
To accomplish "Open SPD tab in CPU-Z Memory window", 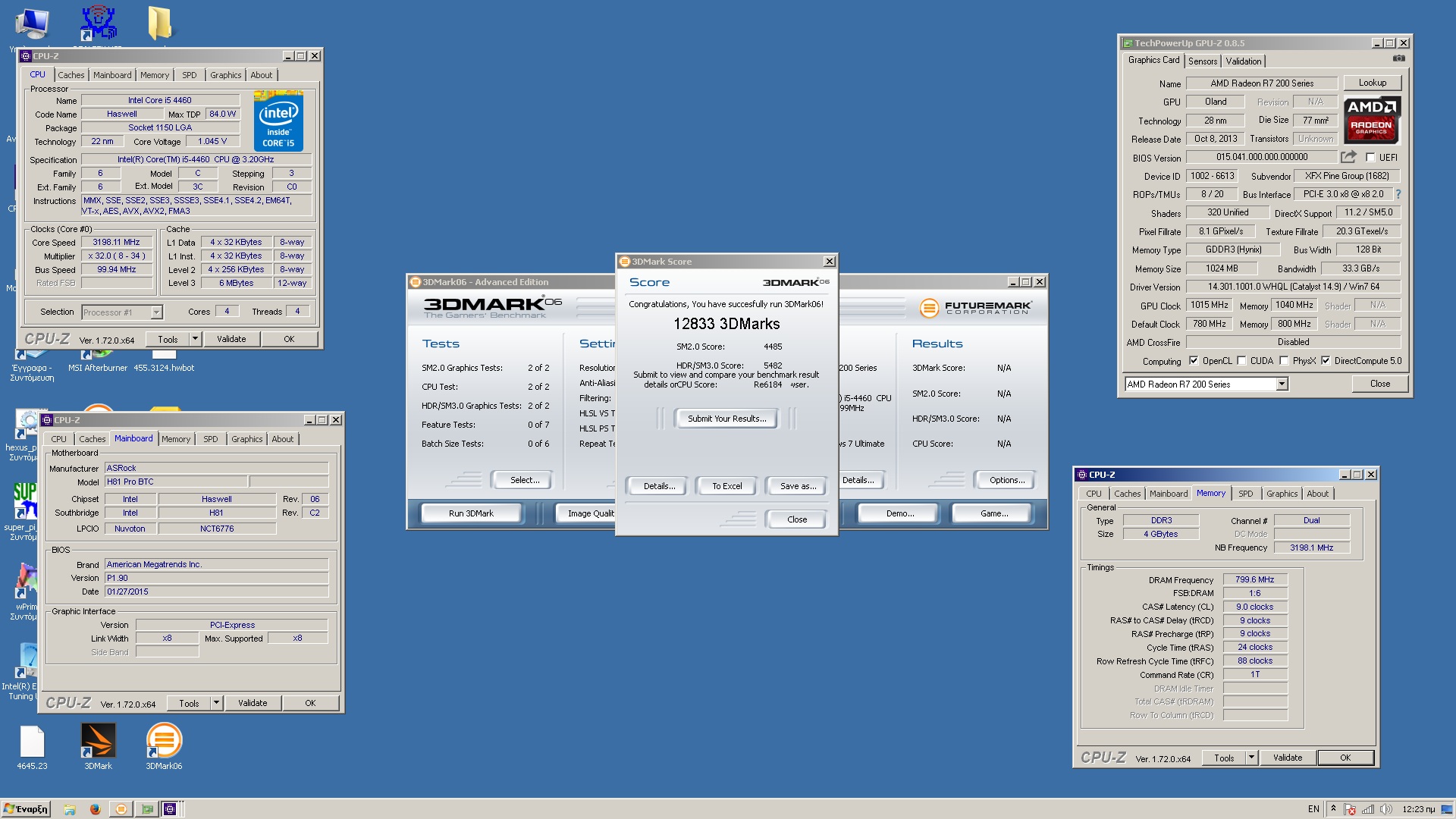I will [x=1246, y=494].
